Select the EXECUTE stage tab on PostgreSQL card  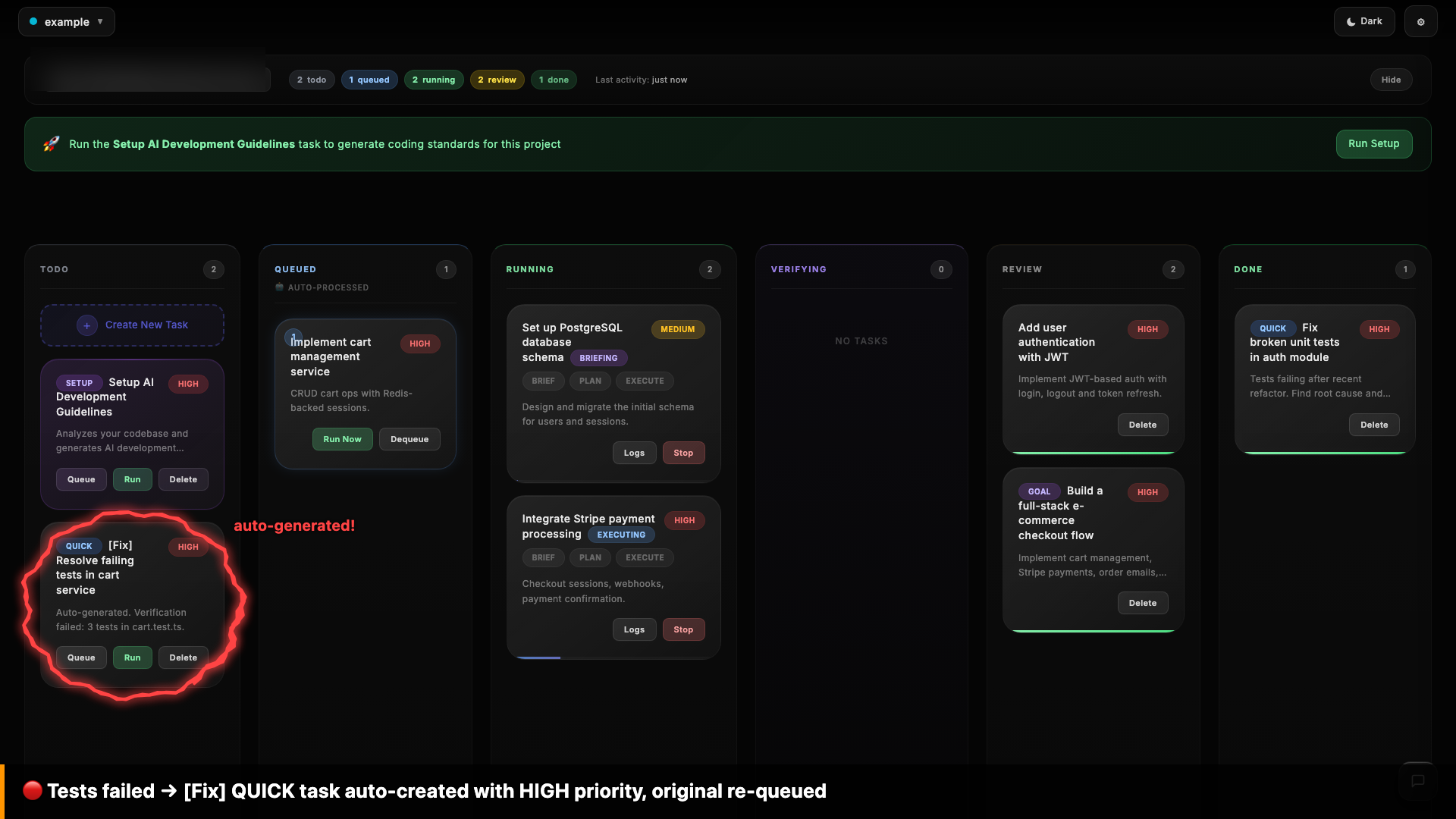click(x=644, y=381)
